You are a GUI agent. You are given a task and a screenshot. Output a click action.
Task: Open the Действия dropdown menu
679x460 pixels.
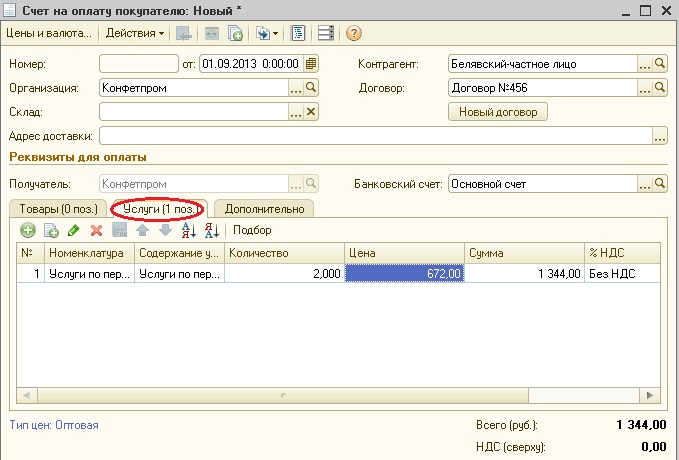(135, 33)
